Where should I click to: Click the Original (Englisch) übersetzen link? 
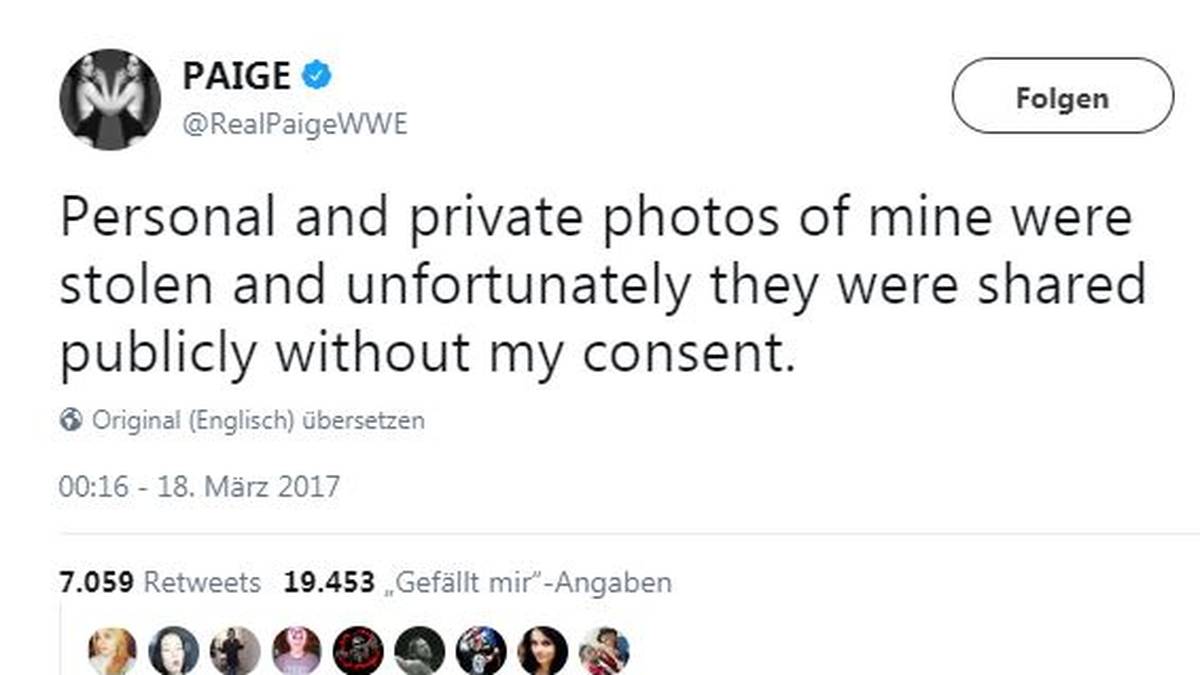pos(258,421)
